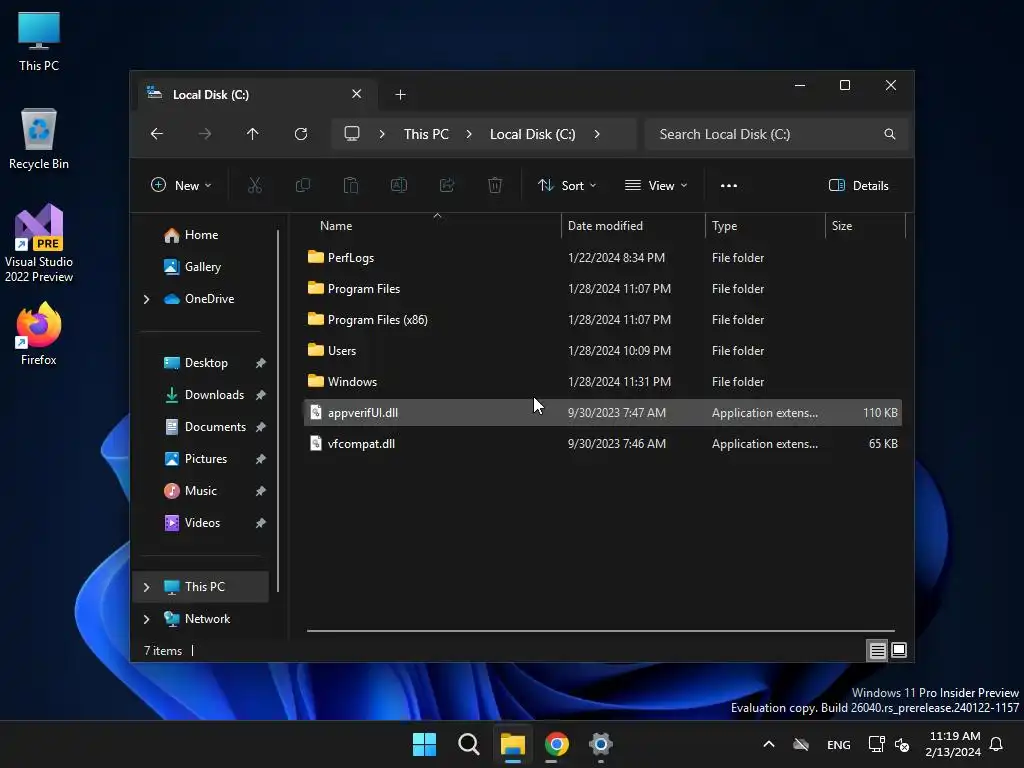This screenshot has width=1024, height=768.
Task: Switch to large thumbnails layout icon
Action: click(x=899, y=650)
